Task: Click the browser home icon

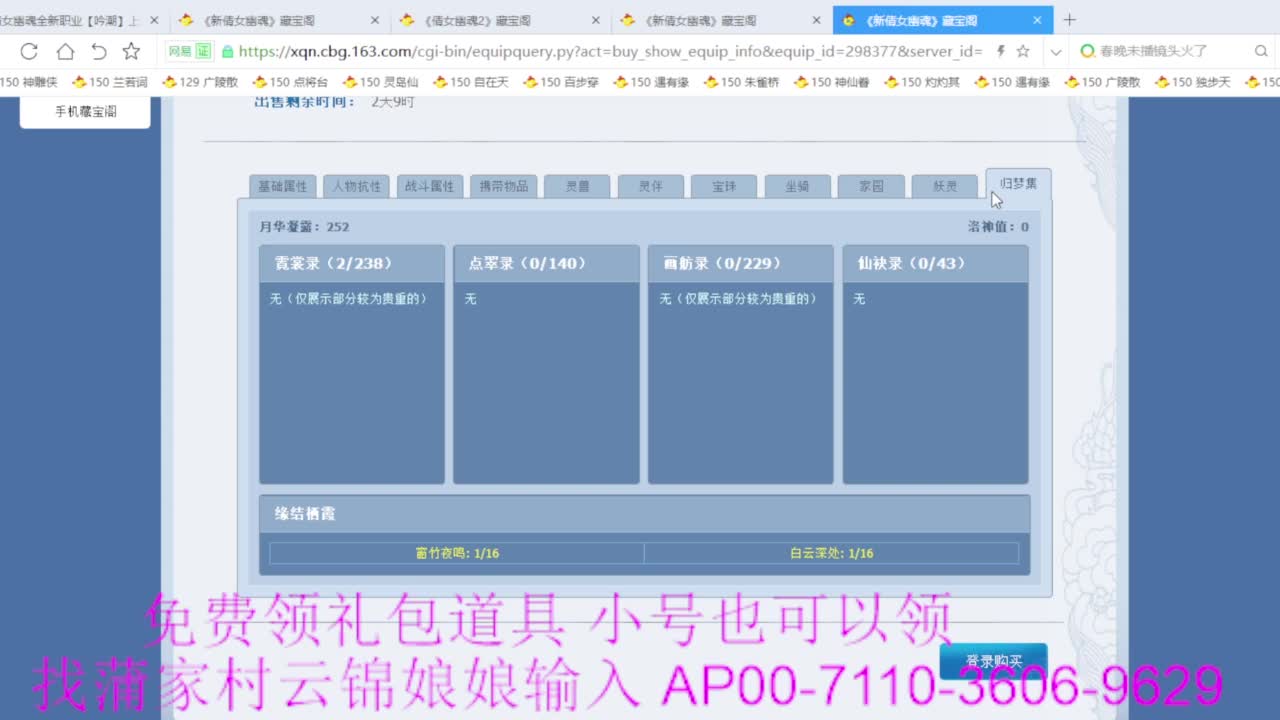Action: 65,51
